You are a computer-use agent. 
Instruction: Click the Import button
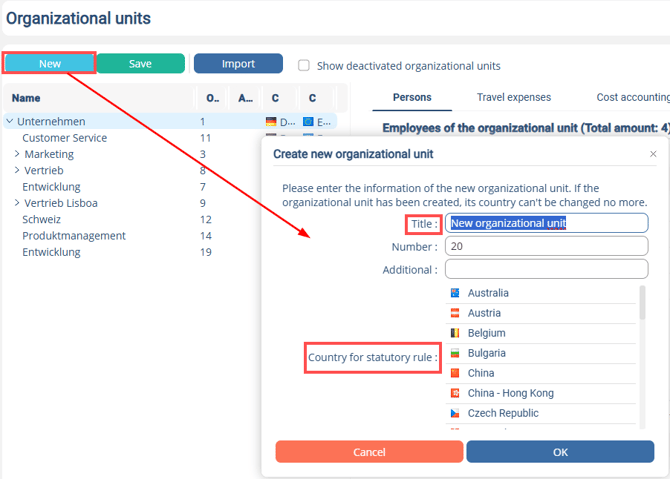[238, 64]
